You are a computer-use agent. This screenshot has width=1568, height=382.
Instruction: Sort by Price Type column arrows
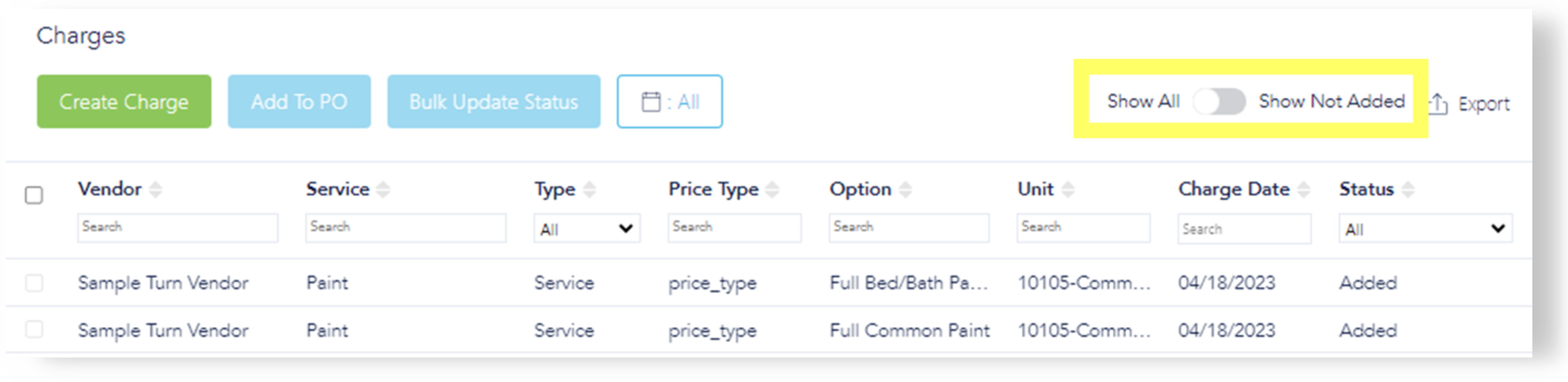point(772,189)
